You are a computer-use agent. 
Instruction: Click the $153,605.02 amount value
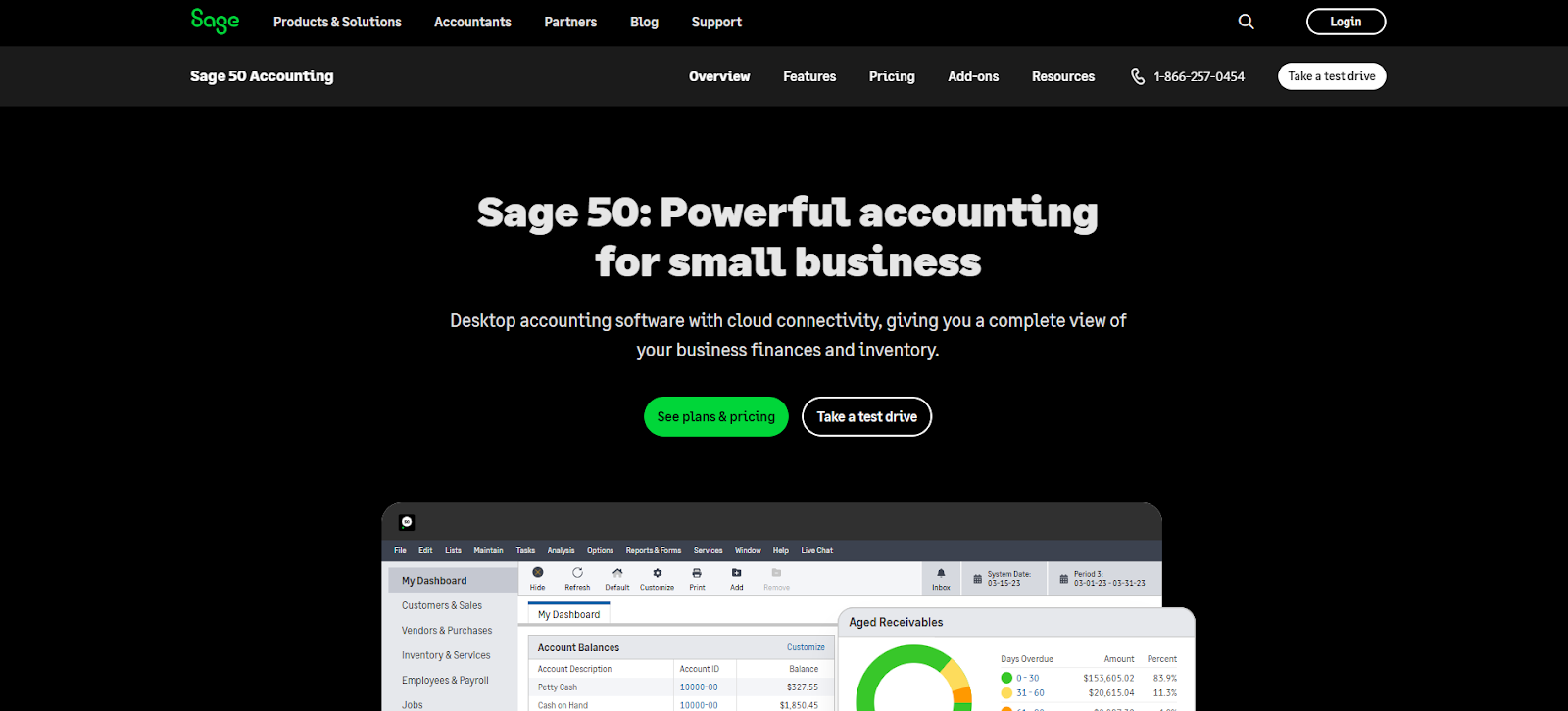(1108, 678)
